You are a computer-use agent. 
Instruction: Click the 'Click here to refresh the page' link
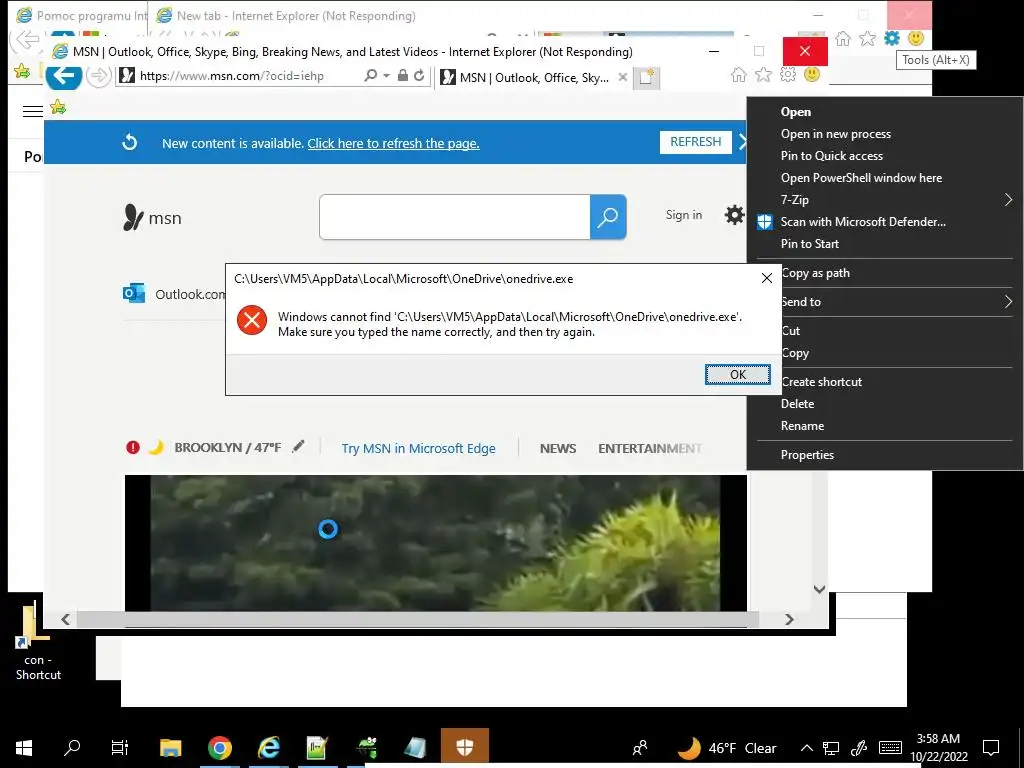(393, 144)
